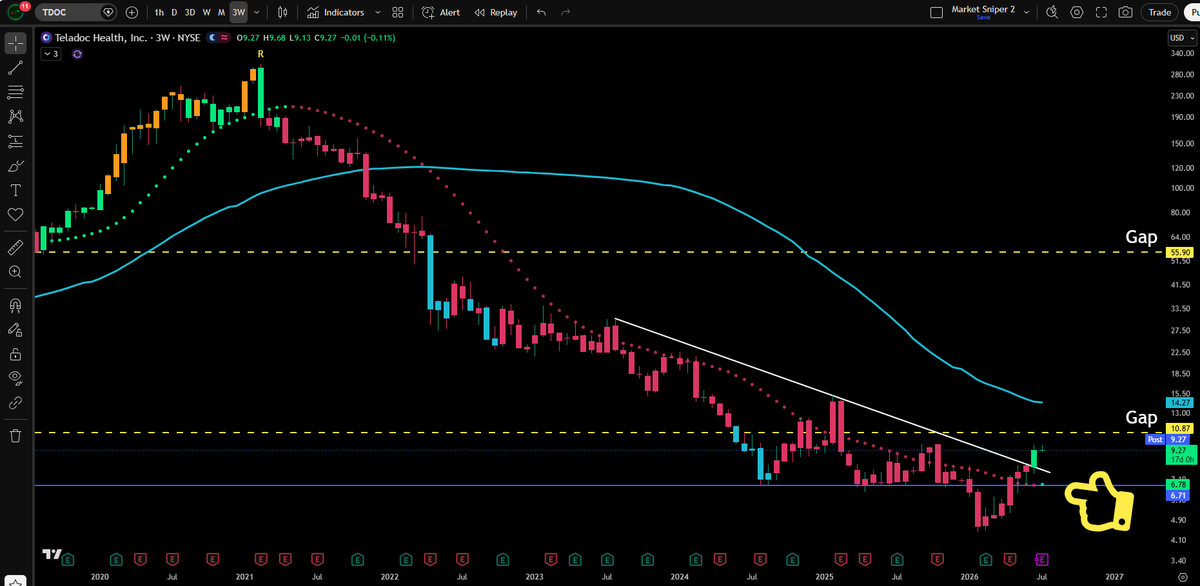Switch to the W timeframe

pos(206,12)
